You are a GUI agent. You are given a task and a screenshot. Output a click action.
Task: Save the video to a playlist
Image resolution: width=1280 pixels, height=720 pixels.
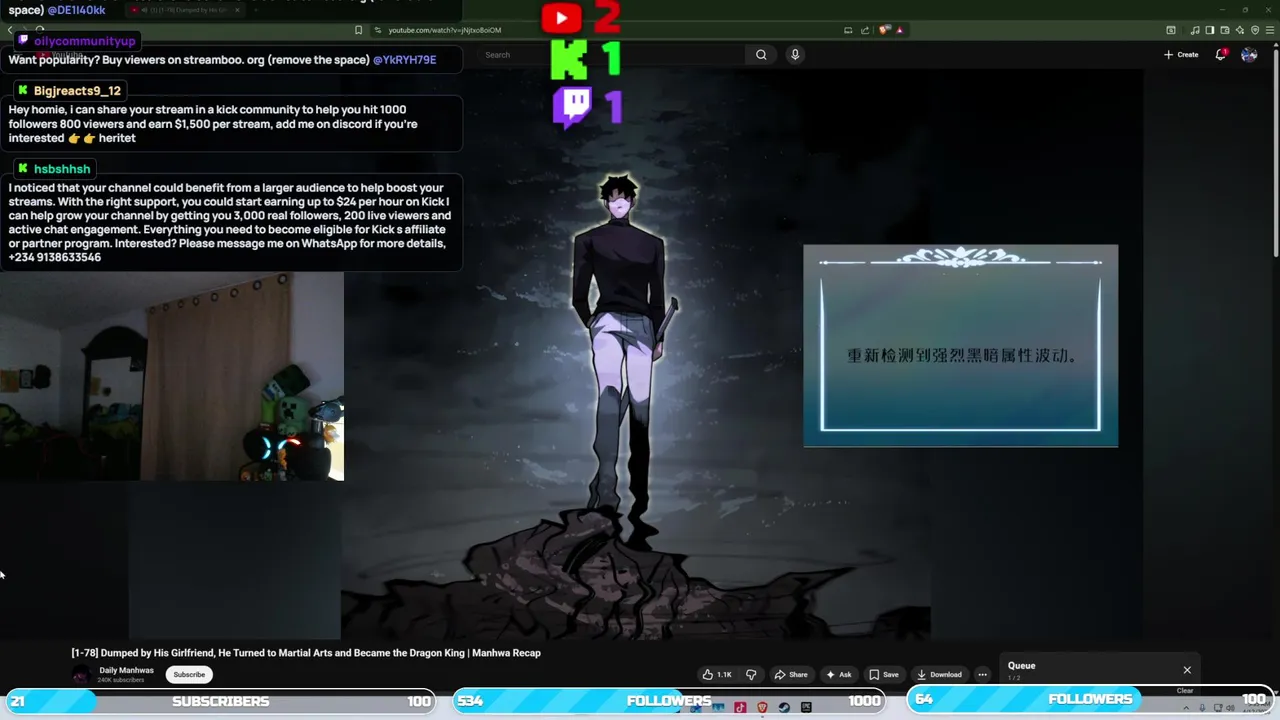tap(883, 675)
